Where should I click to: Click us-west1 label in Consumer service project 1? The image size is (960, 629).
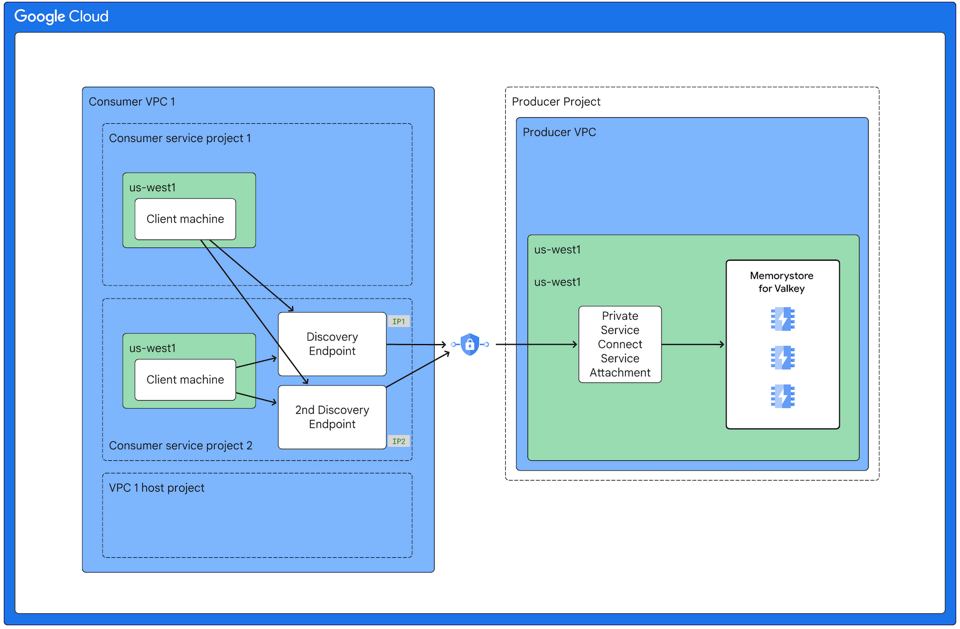pyautogui.click(x=152, y=187)
